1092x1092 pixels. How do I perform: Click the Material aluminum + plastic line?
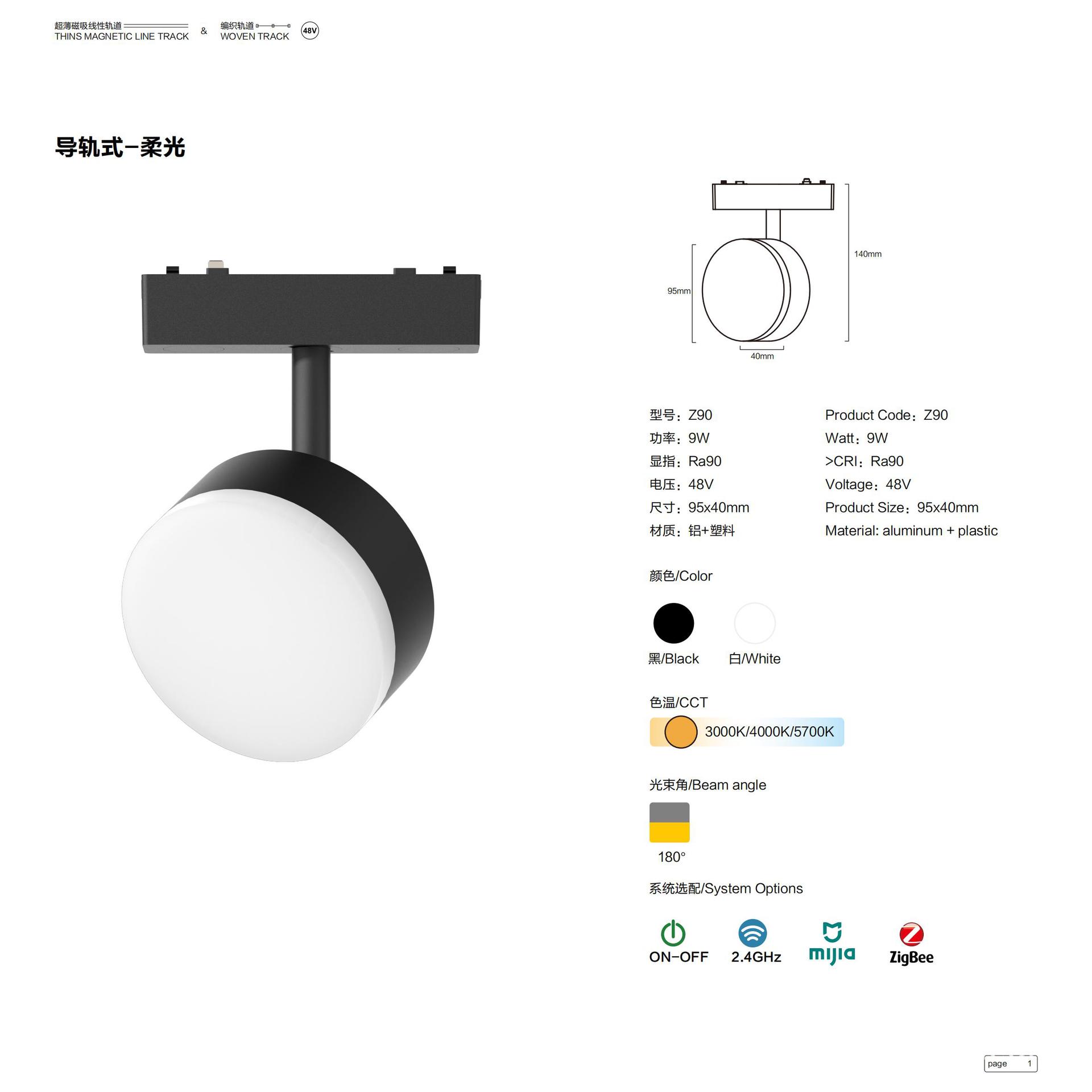911,531
